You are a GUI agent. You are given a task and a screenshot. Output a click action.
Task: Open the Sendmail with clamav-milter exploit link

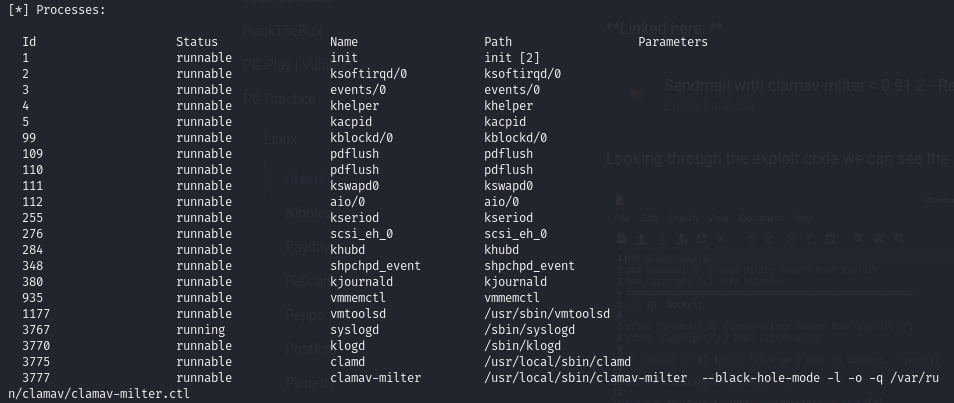[x=800, y=84]
